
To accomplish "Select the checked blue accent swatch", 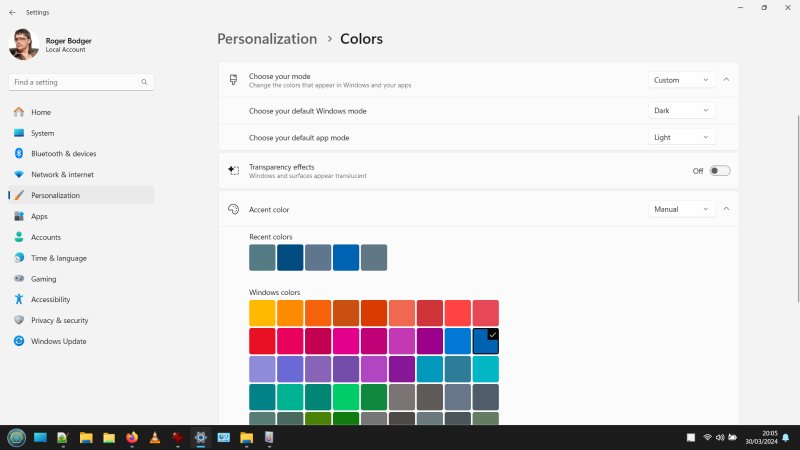I will pyautogui.click(x=486, y=341).
